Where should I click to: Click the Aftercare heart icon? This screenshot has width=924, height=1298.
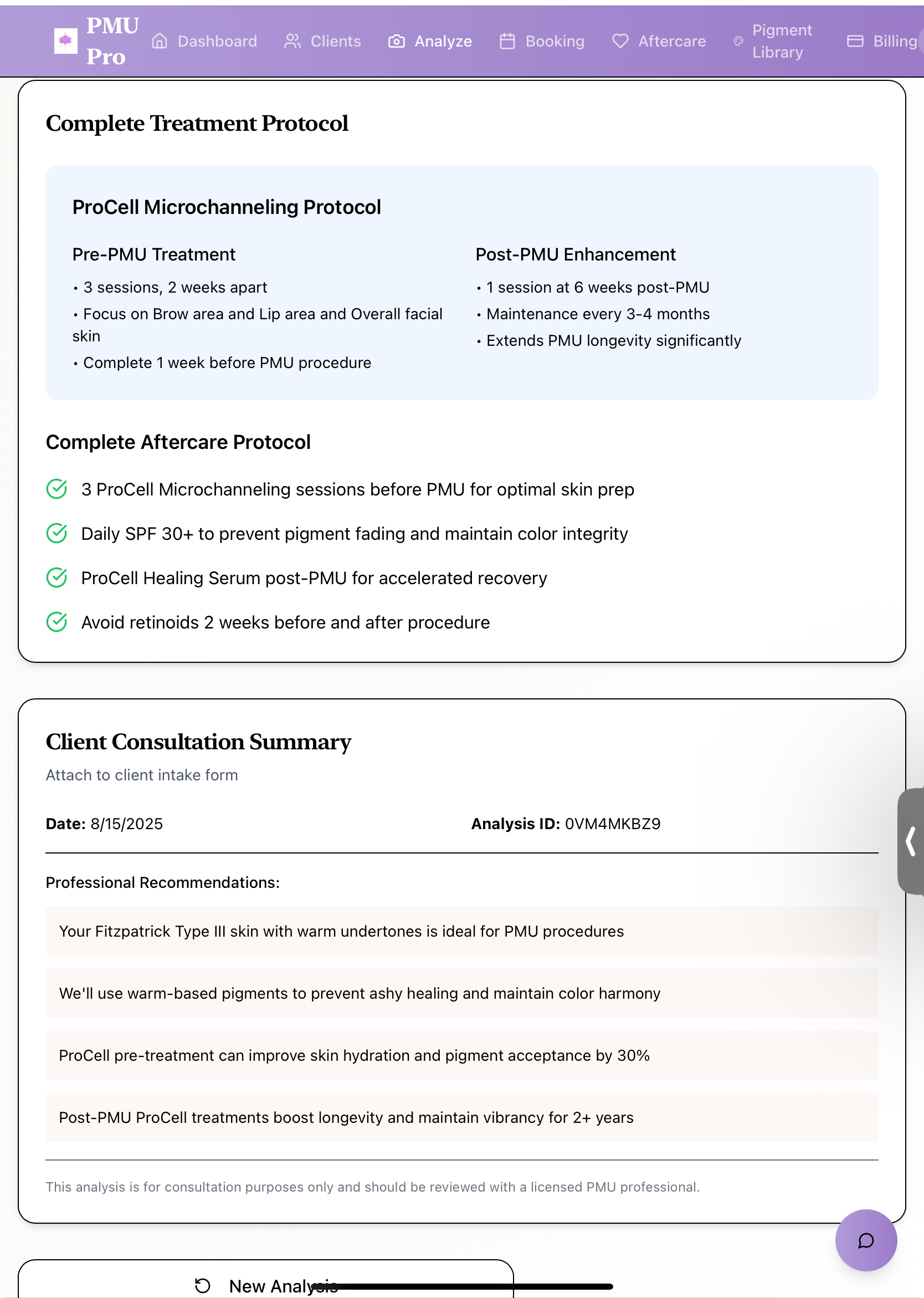620,40
